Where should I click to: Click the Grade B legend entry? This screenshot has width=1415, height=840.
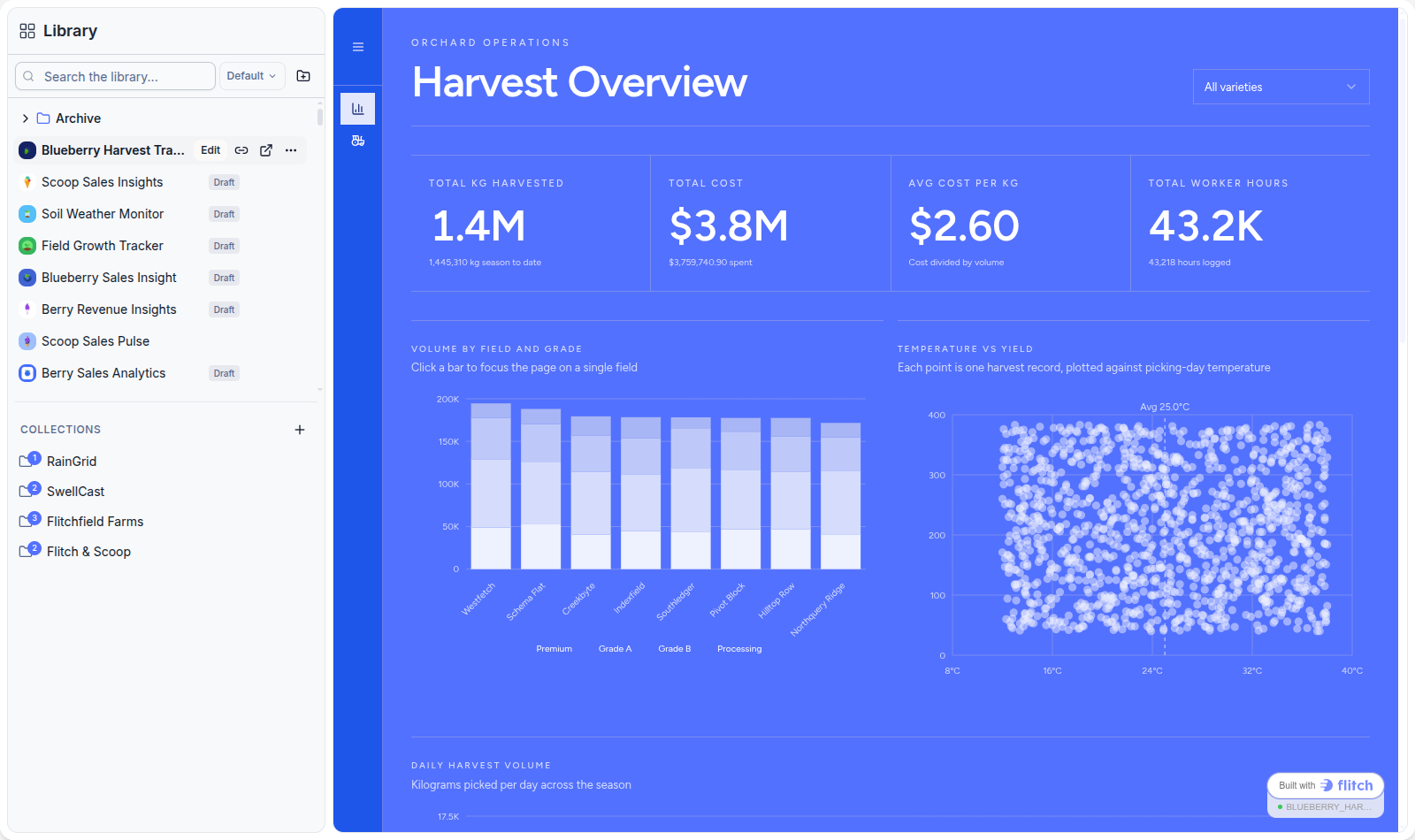674,649
